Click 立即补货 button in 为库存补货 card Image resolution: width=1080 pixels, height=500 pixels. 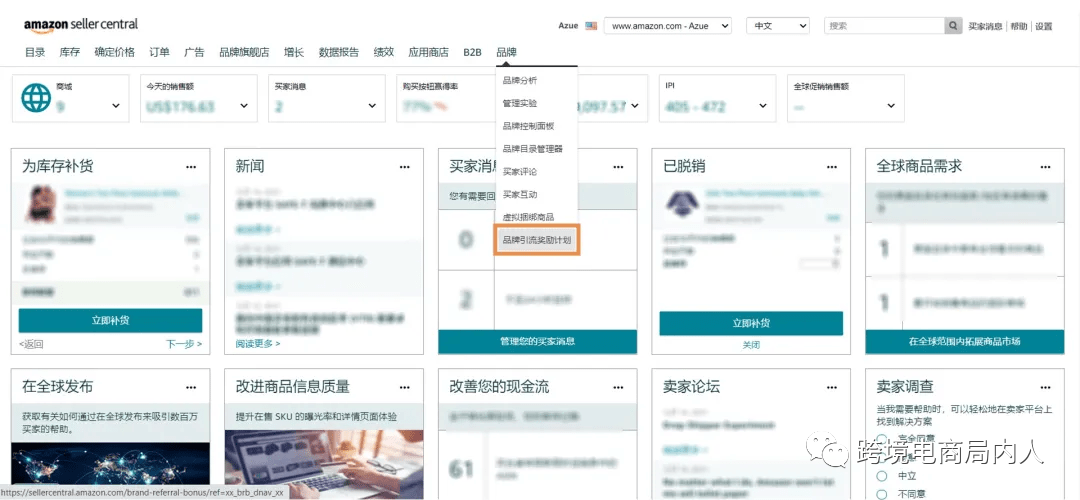coord(110,321)
